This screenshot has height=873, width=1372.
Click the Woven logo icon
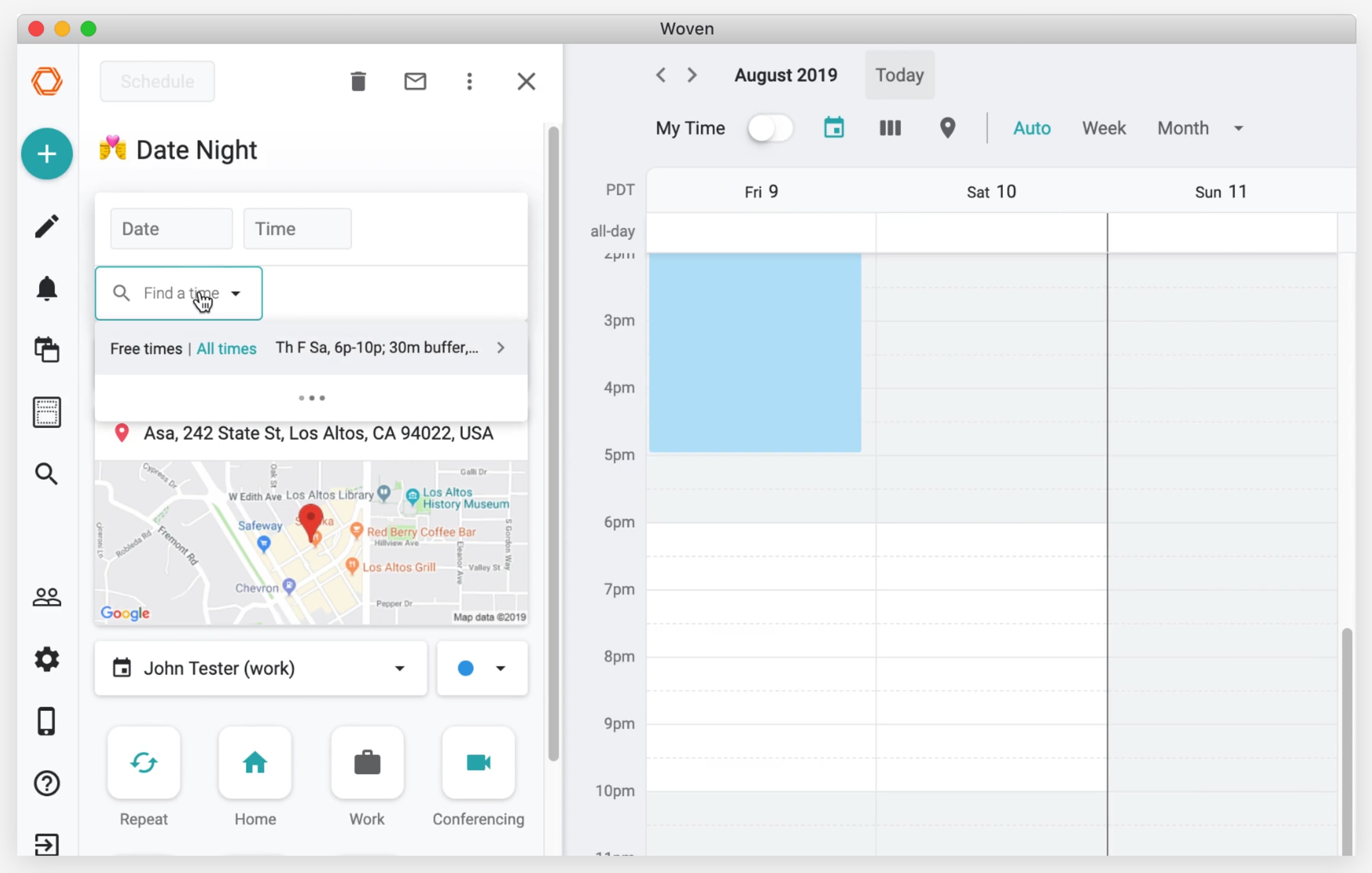coord(47,82)
